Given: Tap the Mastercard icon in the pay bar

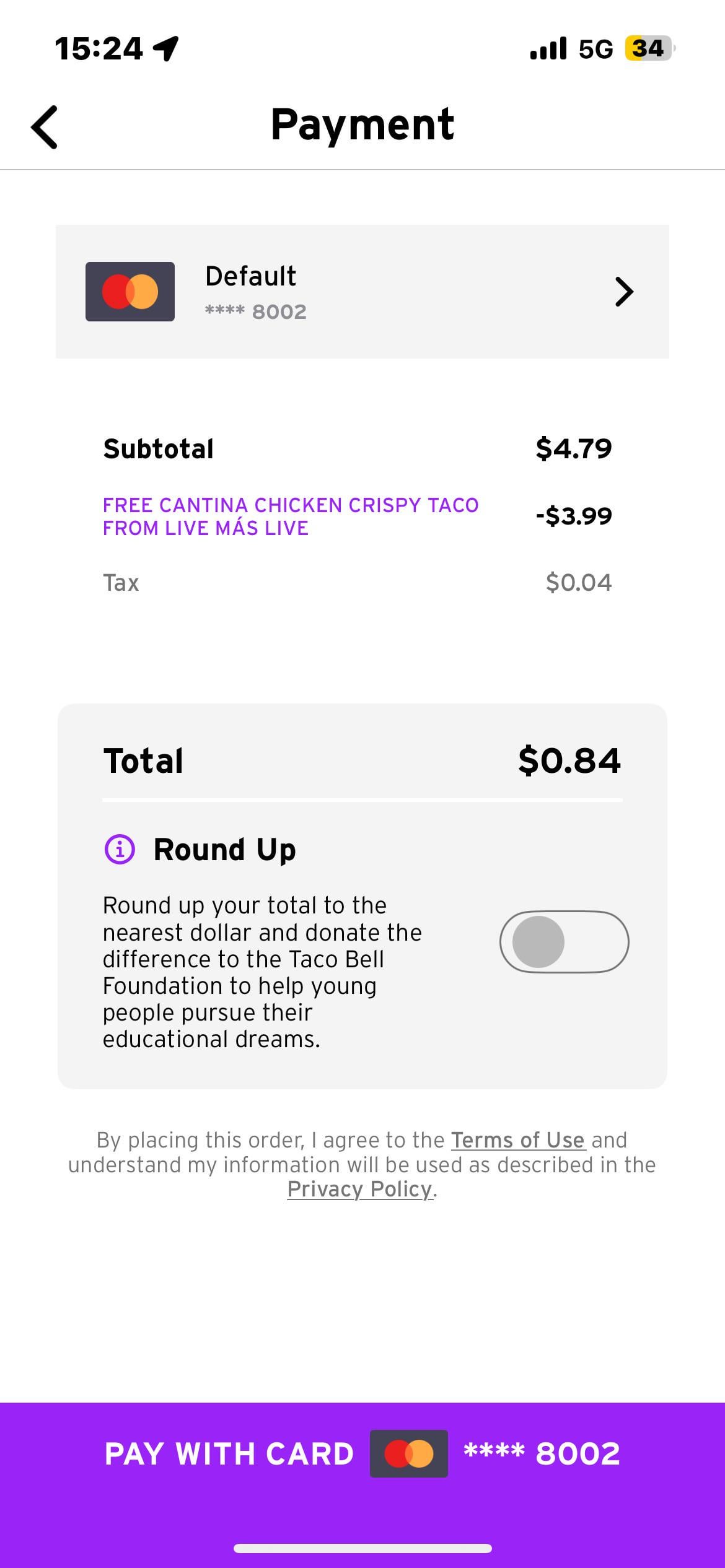Looking at the screenshot, I should point(409,1453).
